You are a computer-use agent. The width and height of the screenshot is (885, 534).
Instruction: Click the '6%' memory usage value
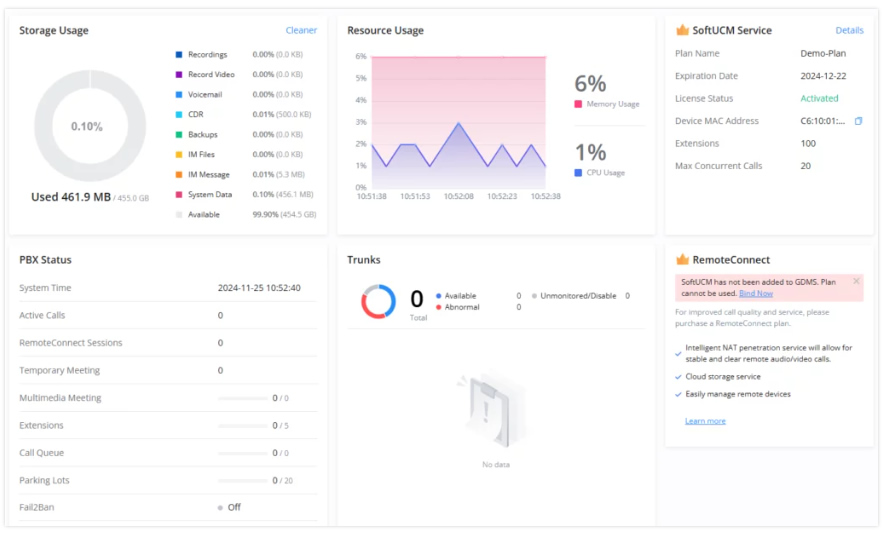click(x=590, y=84)
